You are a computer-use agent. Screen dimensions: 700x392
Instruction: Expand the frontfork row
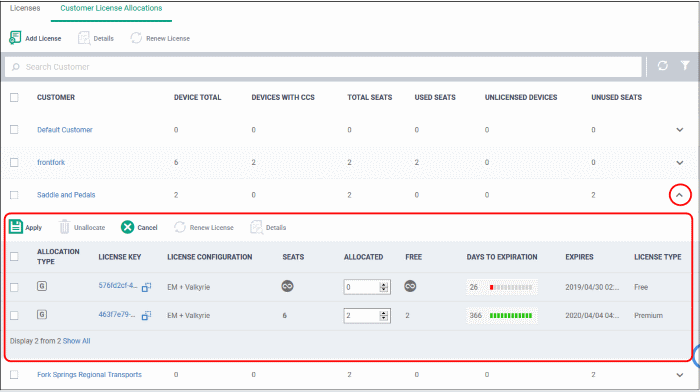coord(679,163)
